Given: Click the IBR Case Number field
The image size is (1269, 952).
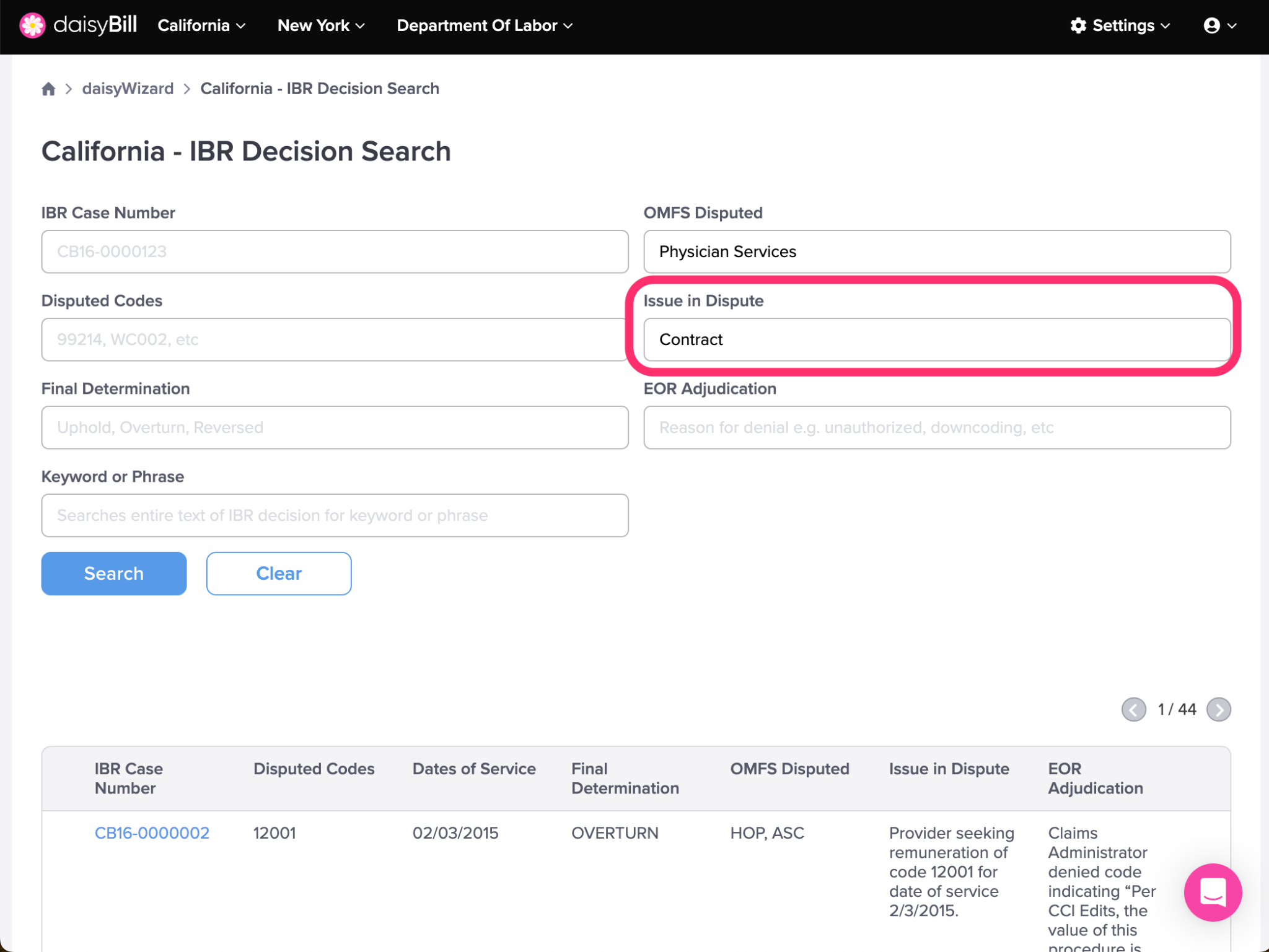Looking at the screenshot, I should coord(335,251).
